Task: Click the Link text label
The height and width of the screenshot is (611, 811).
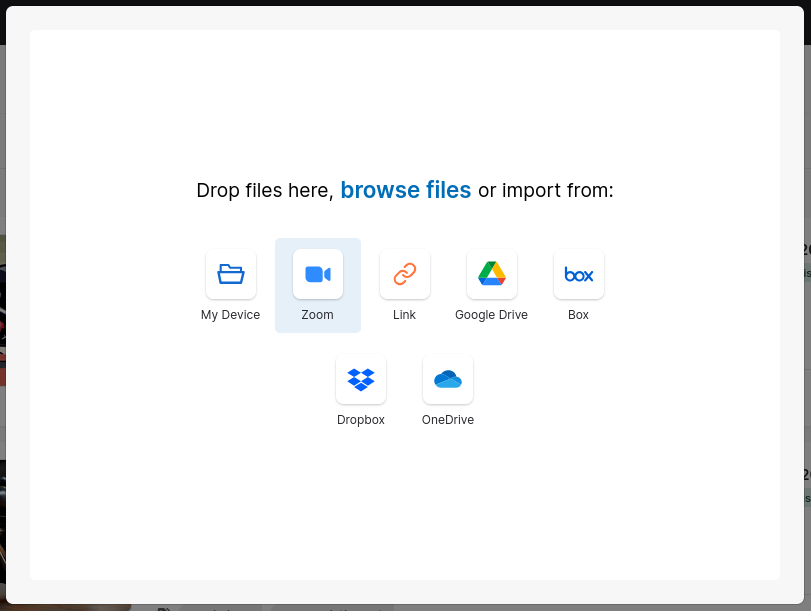Action: click(x=404, y=315)
